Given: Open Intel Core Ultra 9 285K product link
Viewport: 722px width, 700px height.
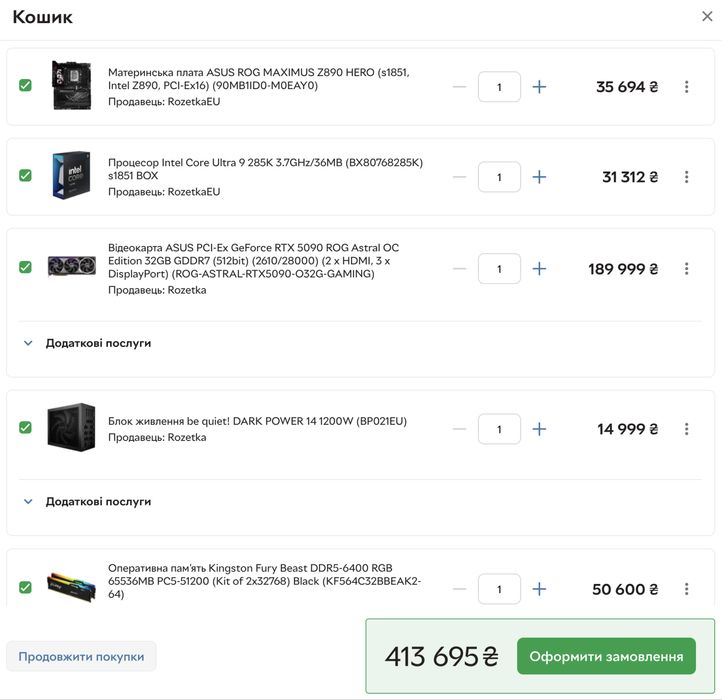Looking at the screenshot, I should click(265, 168).
